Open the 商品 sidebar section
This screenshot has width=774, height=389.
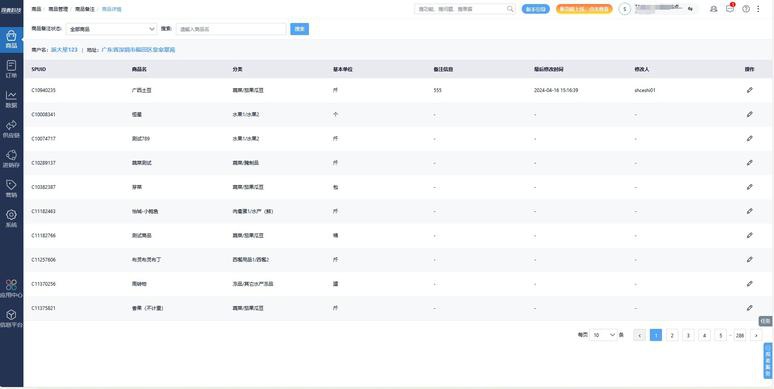pos(11,39)
